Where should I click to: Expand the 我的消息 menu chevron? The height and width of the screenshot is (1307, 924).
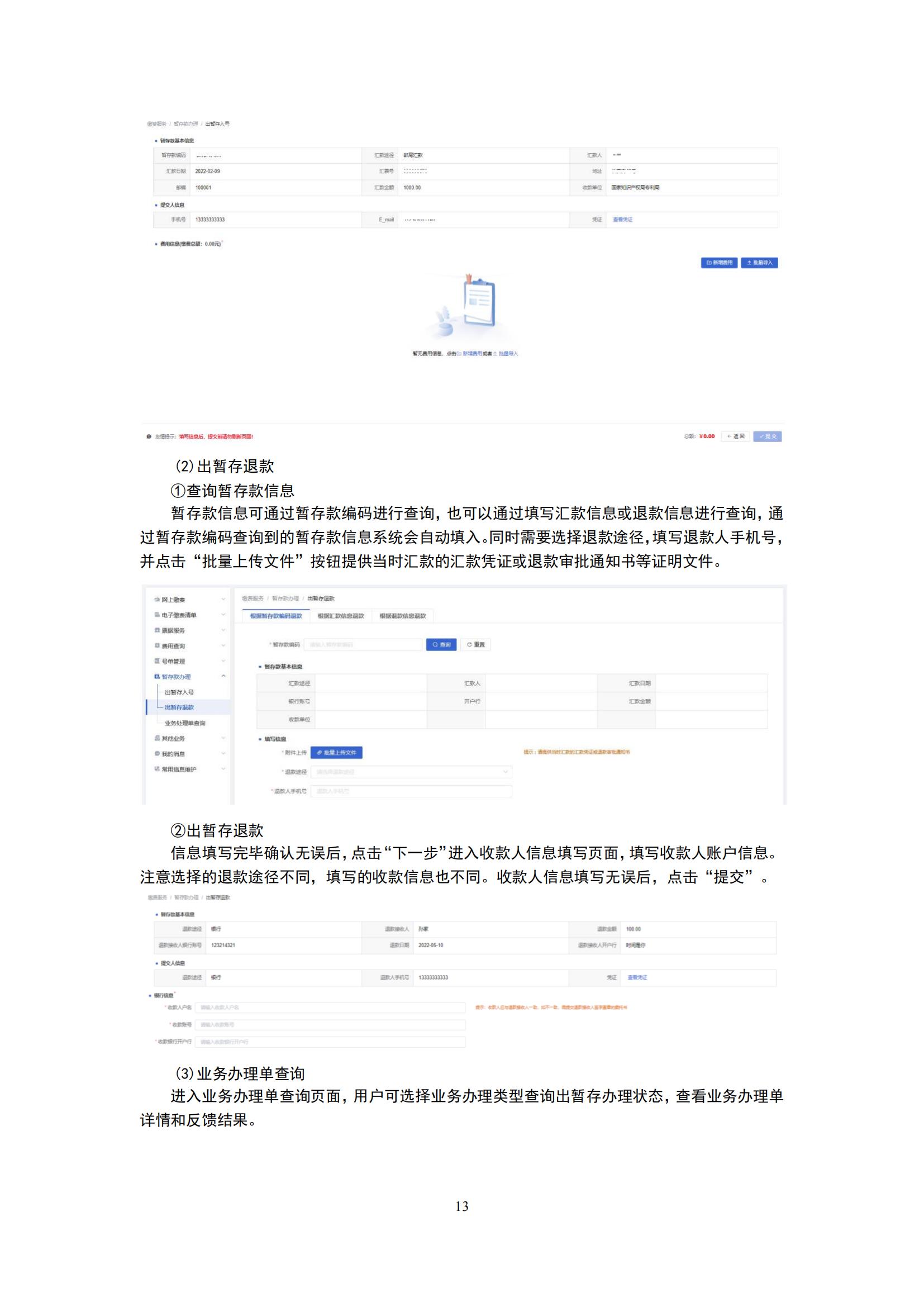[x=223, y=753]
